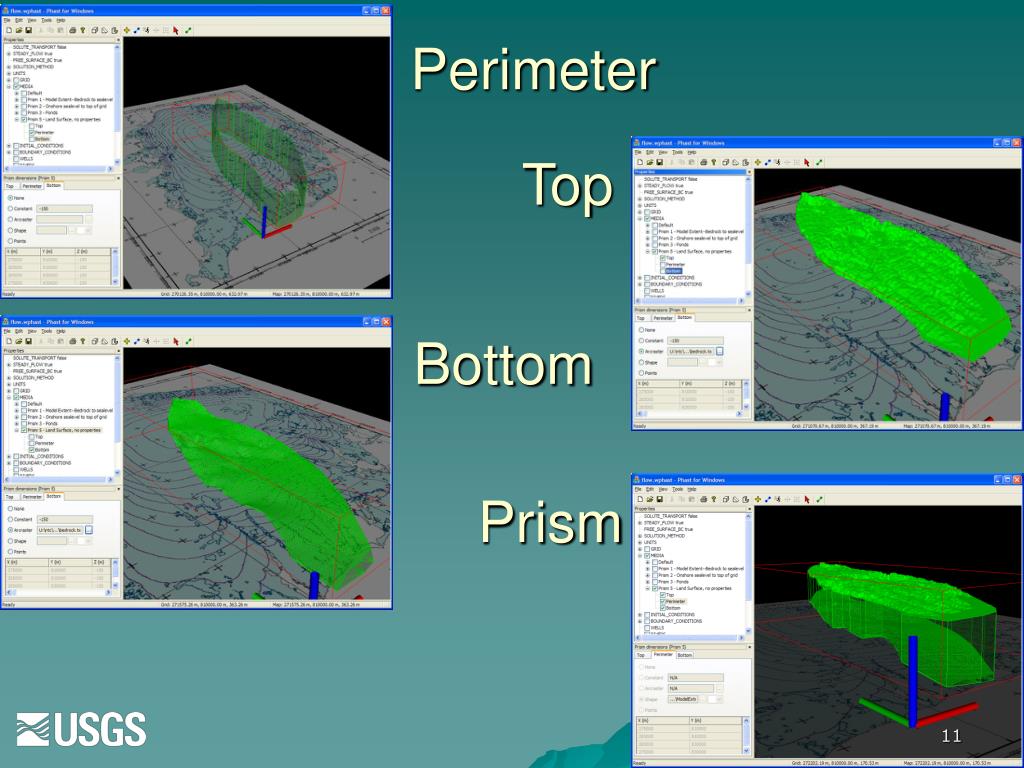Switch to Bottom tab in Prism window panel
1024x768 pixels.
[x=684, y=655]
